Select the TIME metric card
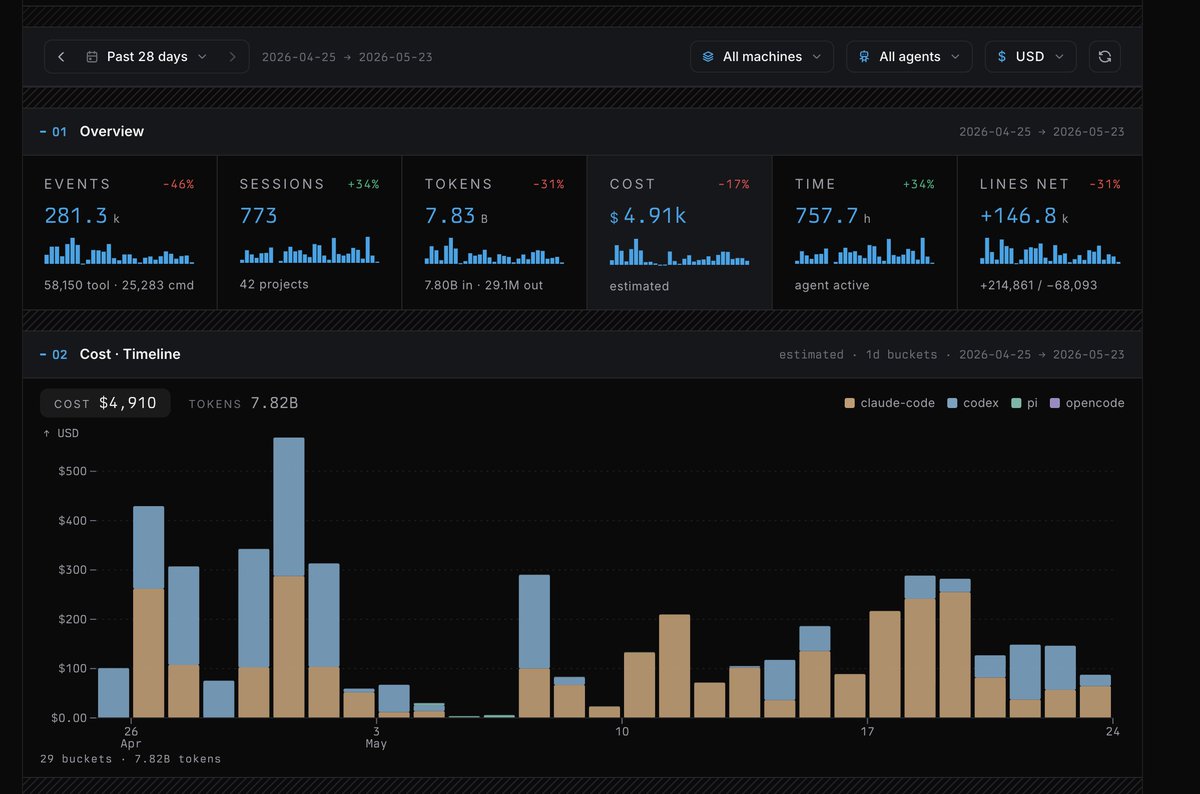The height and width of the screenshot is (794, 1200). pos(864,232)
